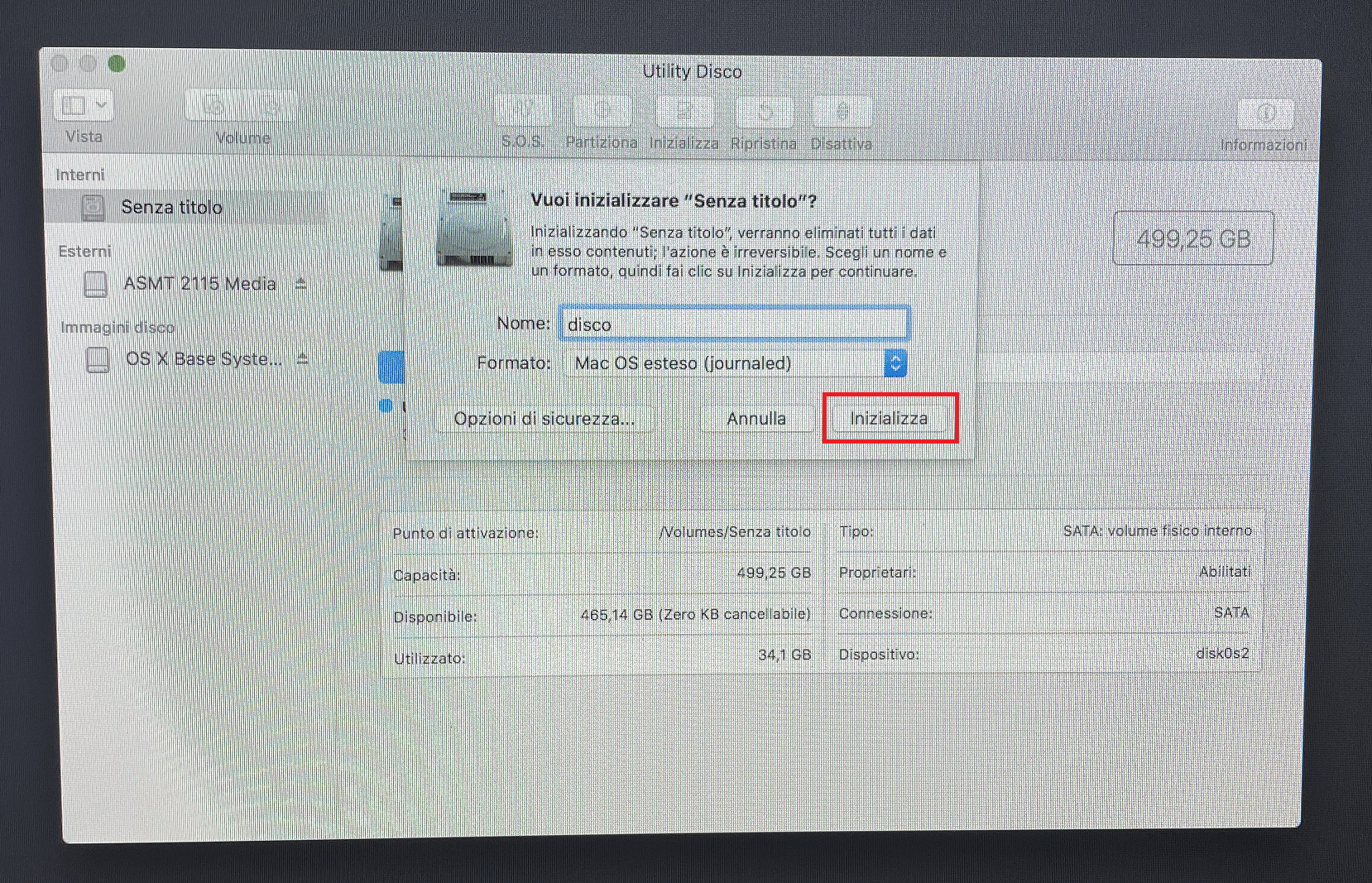Click the SATA: volume fisico interno value
This screenshot has width=1372, height=883.
1157,530
